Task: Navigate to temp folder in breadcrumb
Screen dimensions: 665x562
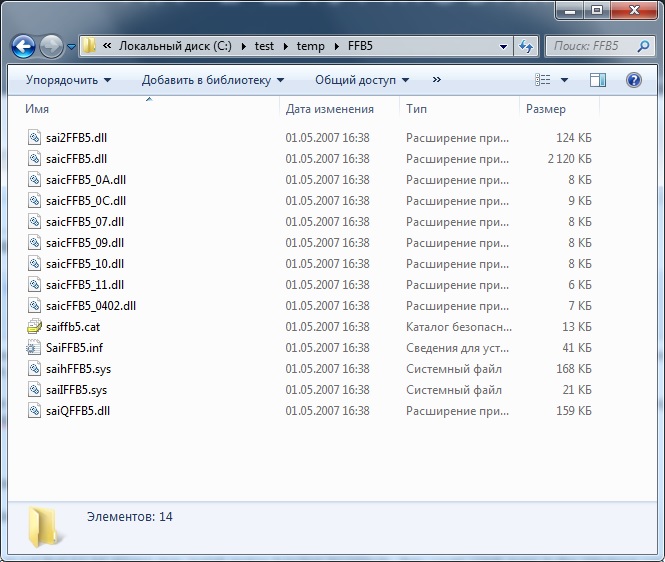Action: pyautogui.click(x=310, y=46)
